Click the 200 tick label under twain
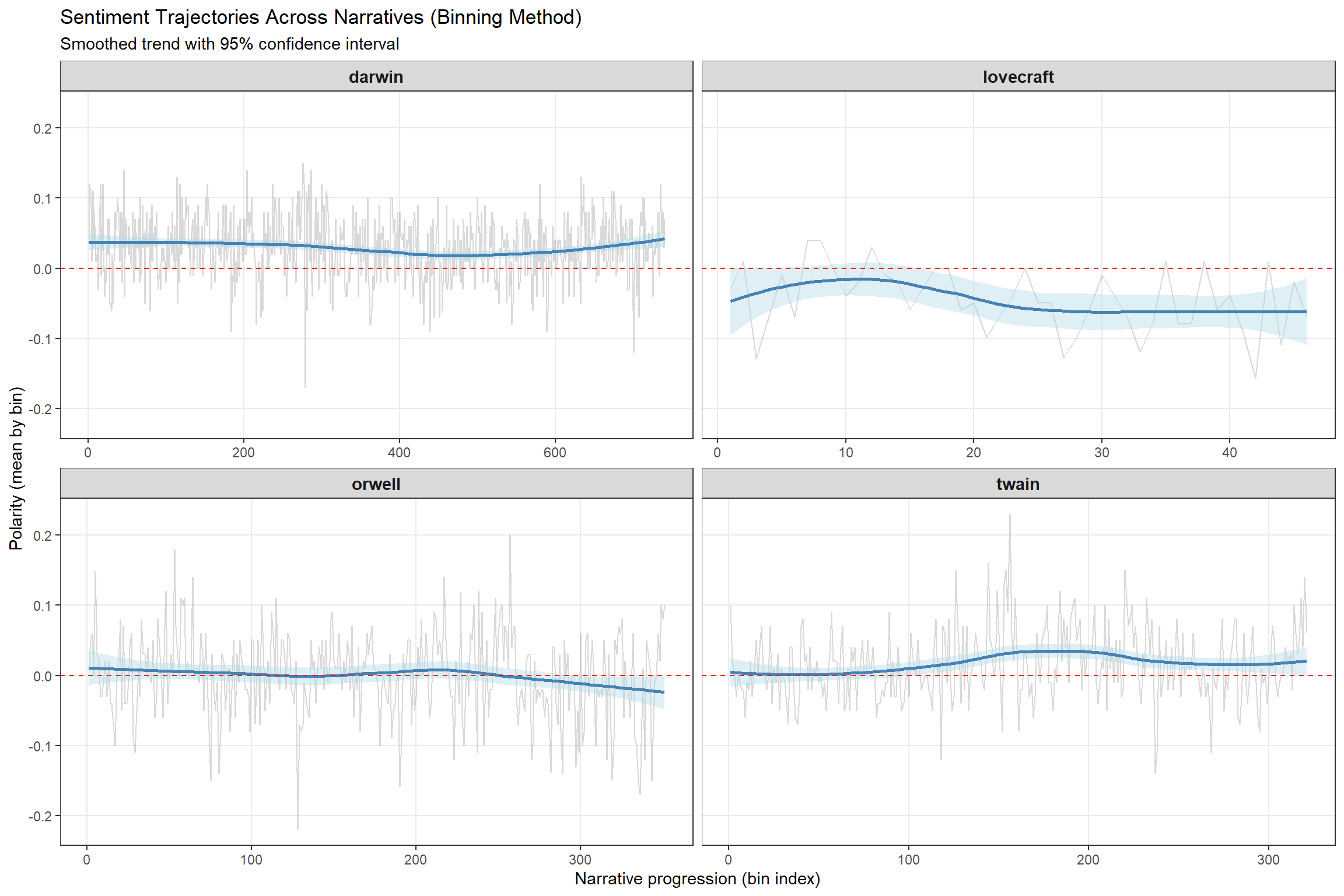Image resolution: width=1344 pixels, height=896 pixels. point(1088,860)
